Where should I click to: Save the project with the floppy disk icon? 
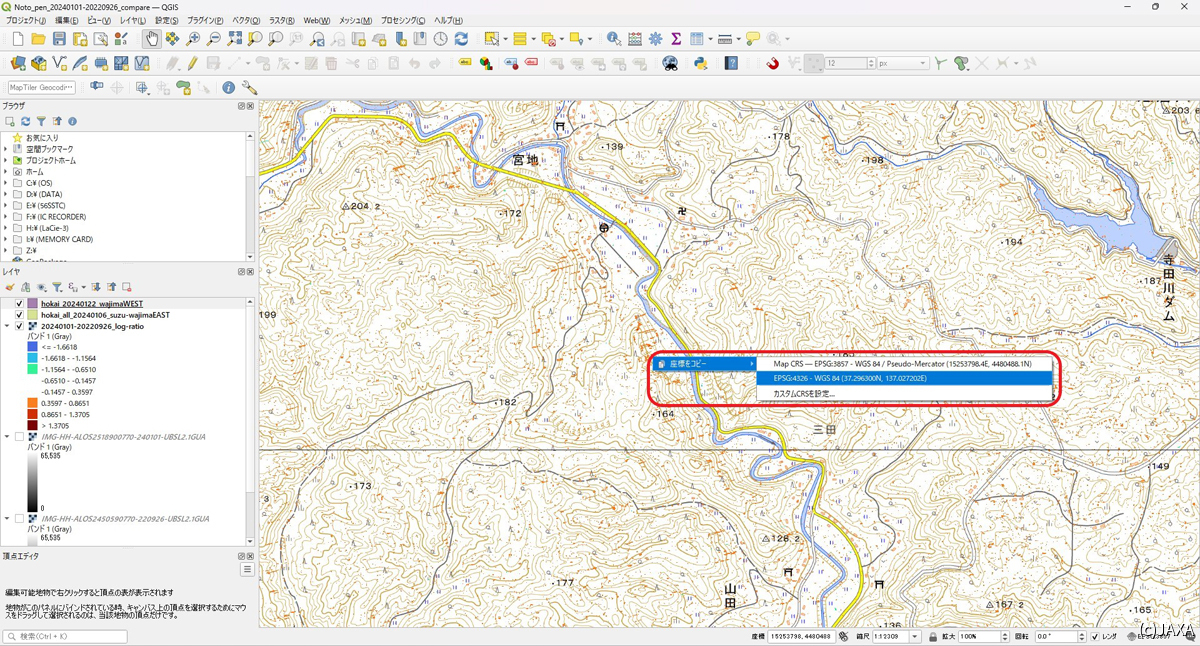pyautogui.click(x=59, y=39)
